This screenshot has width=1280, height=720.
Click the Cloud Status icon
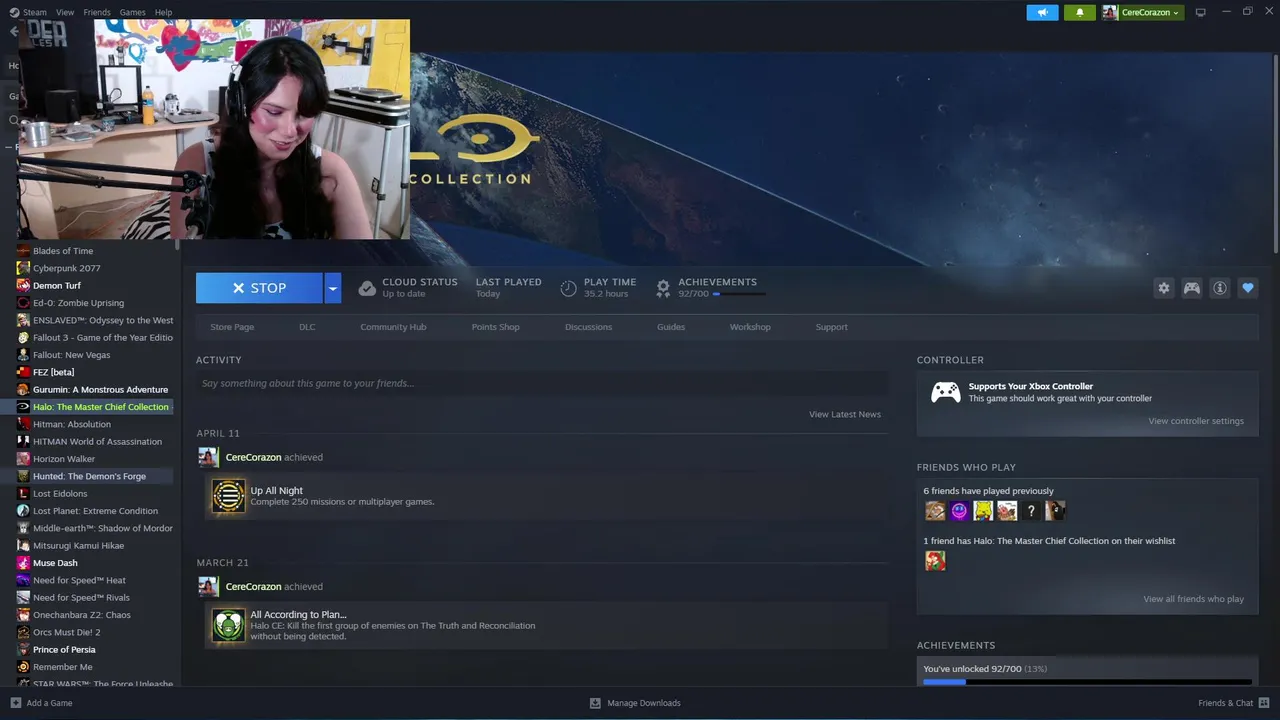(367, 288)
